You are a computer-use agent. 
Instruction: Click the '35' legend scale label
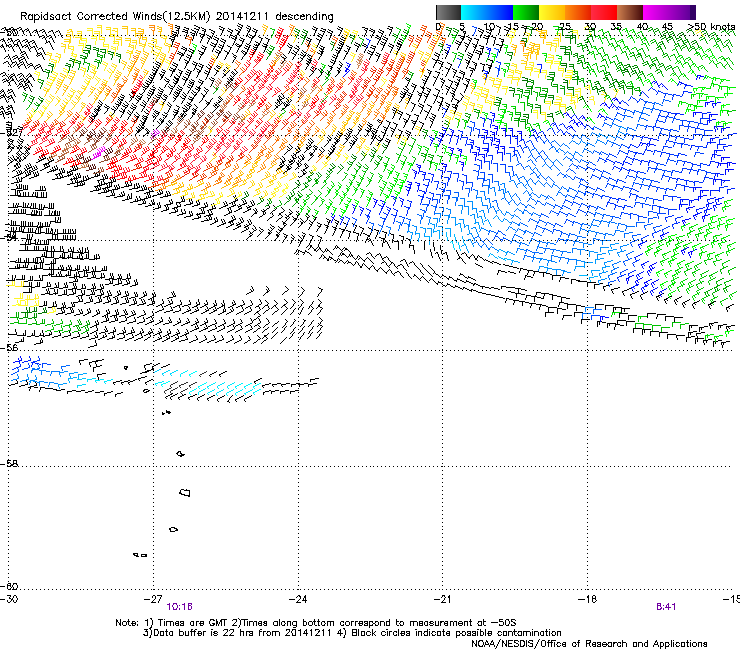(x=616, y=26)
